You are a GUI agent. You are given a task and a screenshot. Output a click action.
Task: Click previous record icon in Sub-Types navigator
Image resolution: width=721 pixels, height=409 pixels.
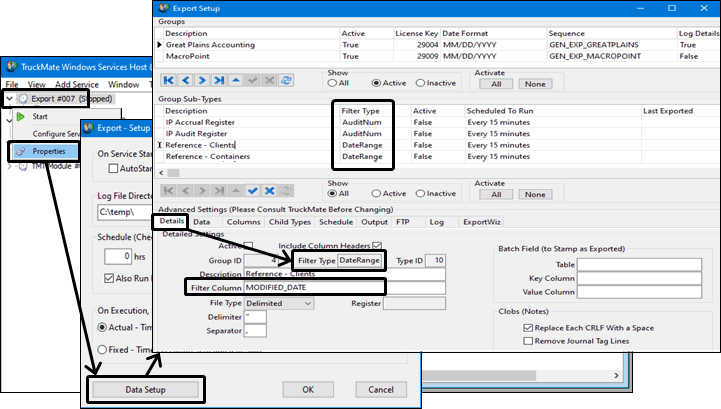[x=185, y=191]
